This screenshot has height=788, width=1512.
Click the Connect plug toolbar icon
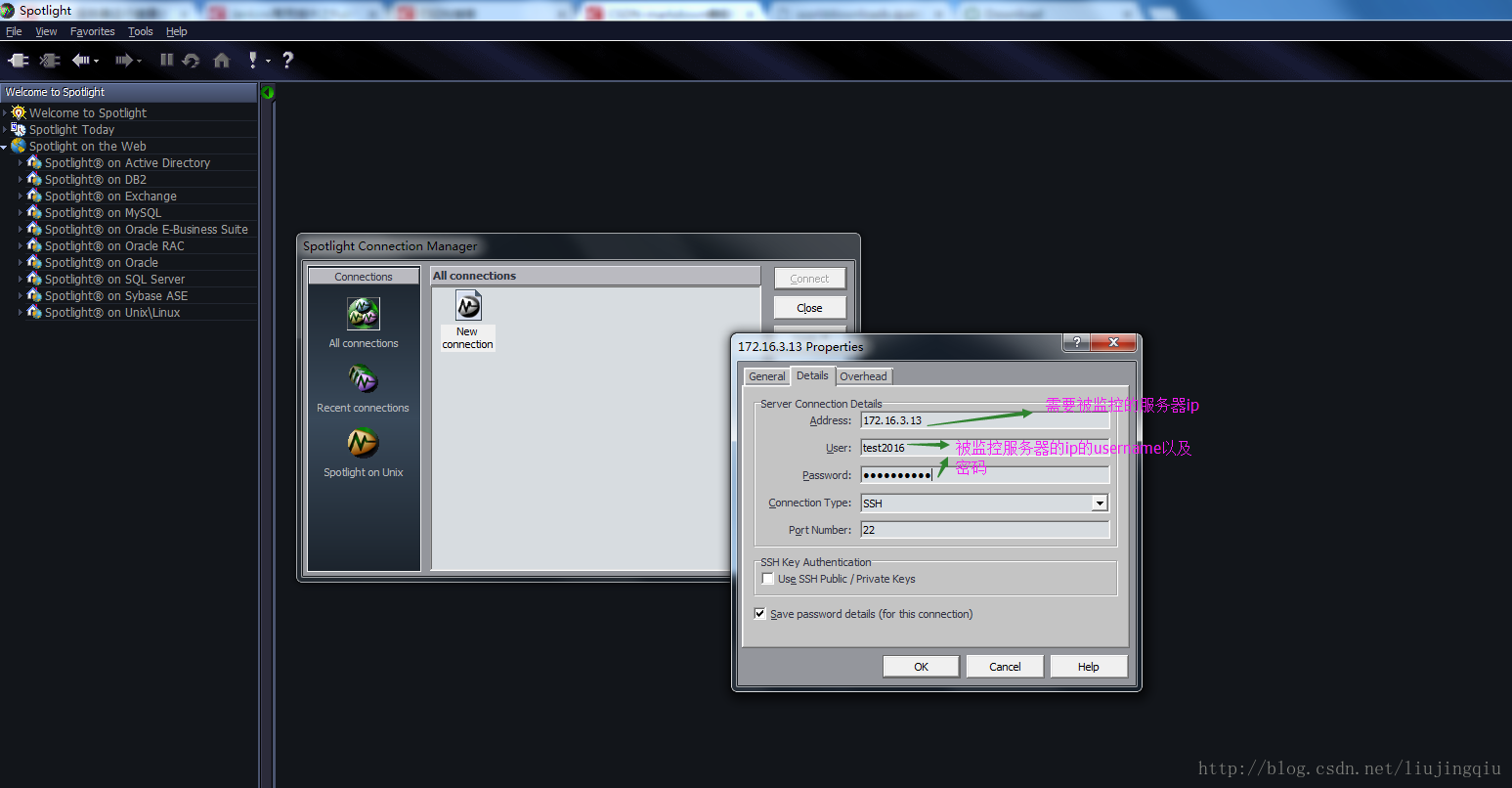19,61
